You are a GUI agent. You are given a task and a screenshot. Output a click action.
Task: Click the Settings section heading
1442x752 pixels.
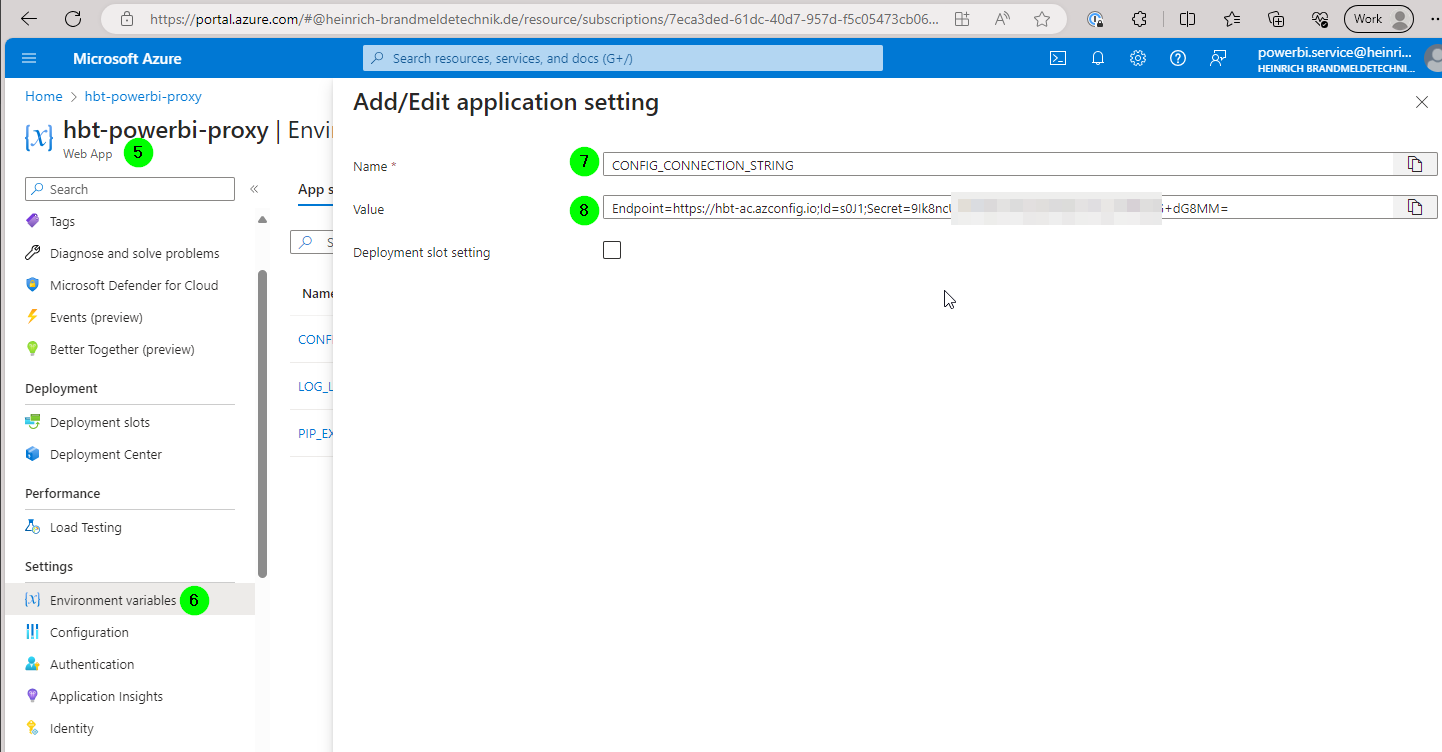tap(49, 566)
